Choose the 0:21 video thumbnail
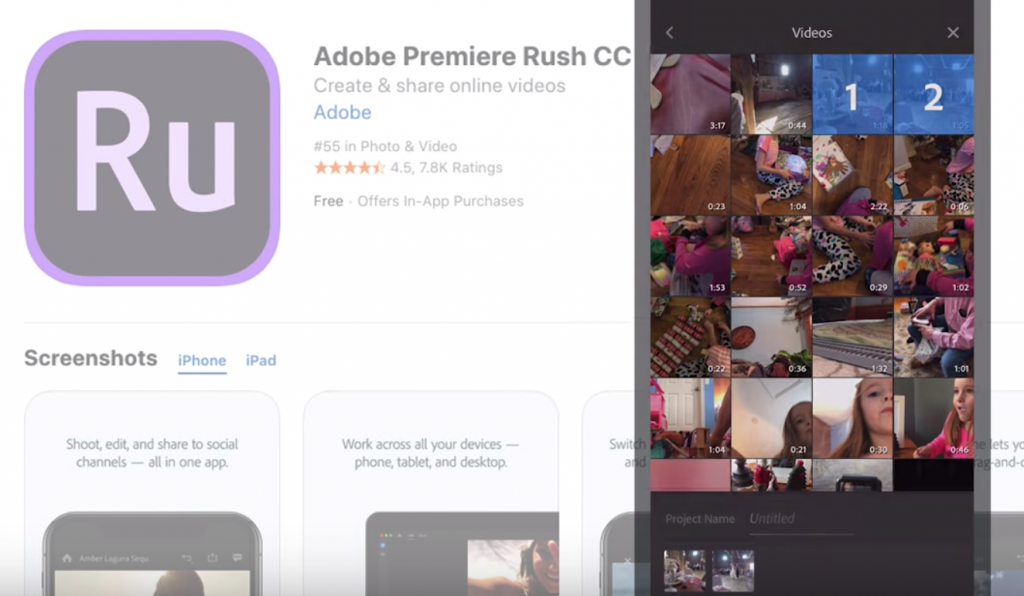1024x596 pixels. tap(771, 418)
